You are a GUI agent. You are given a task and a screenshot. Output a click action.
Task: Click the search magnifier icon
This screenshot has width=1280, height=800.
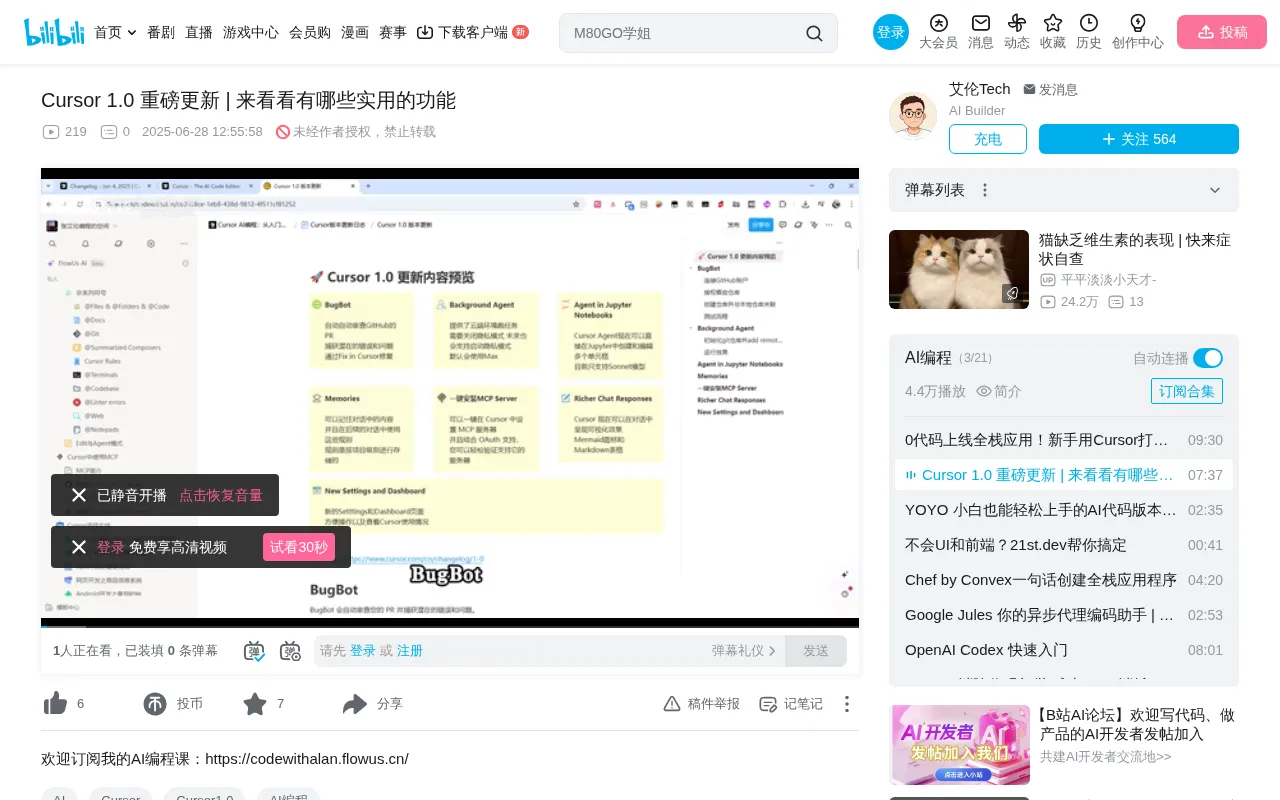[815, 33]
